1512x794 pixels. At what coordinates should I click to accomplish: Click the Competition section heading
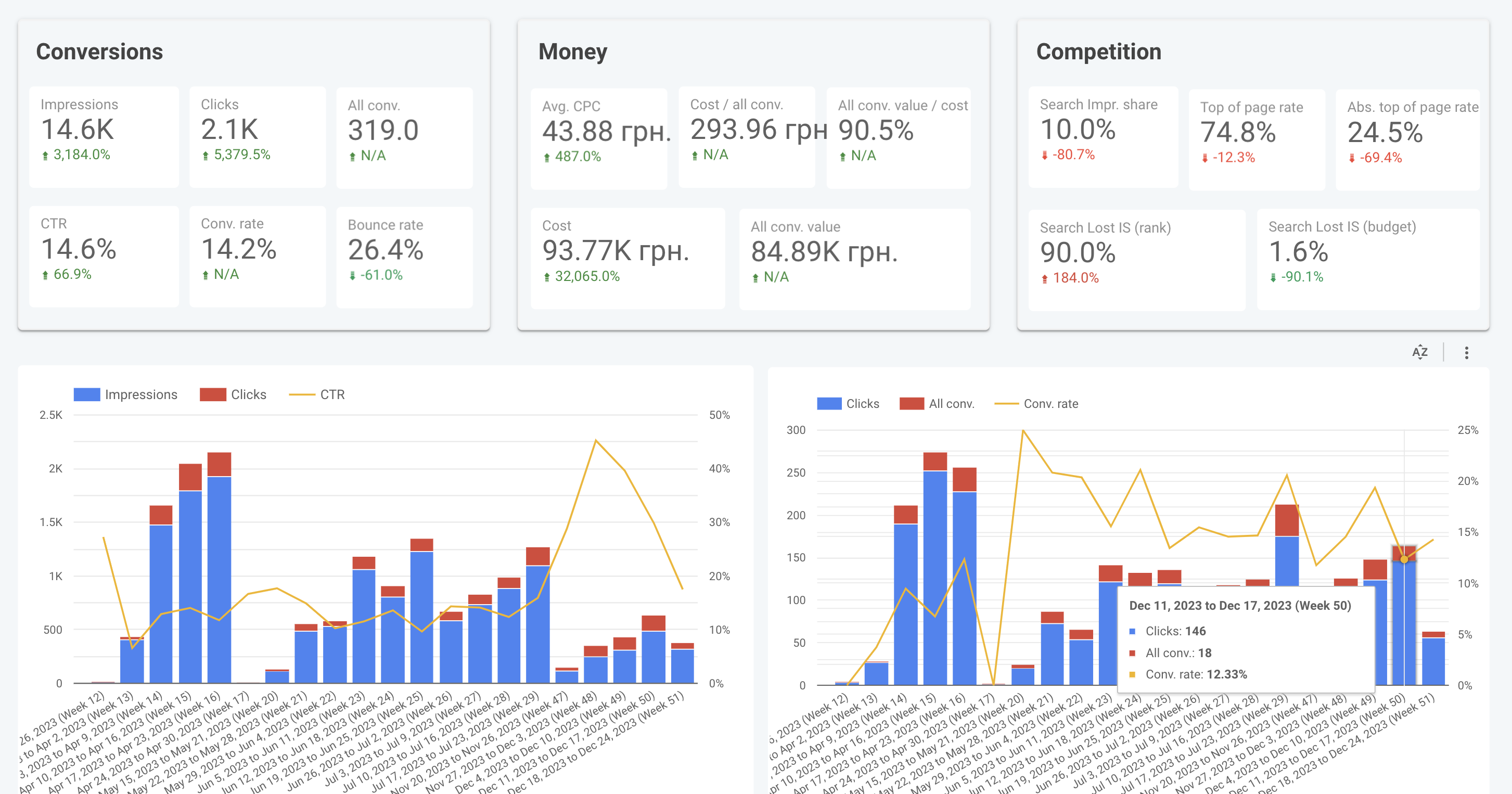tap(1098, 52)
